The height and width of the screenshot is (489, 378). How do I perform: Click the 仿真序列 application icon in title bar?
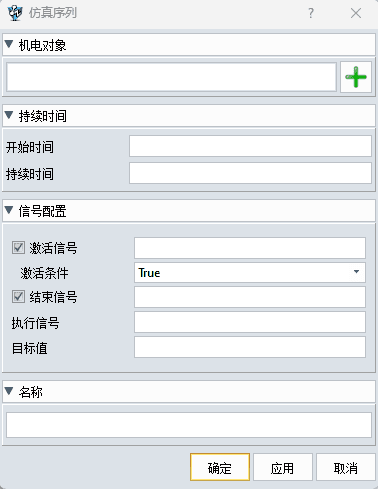[x=15, y=13]
